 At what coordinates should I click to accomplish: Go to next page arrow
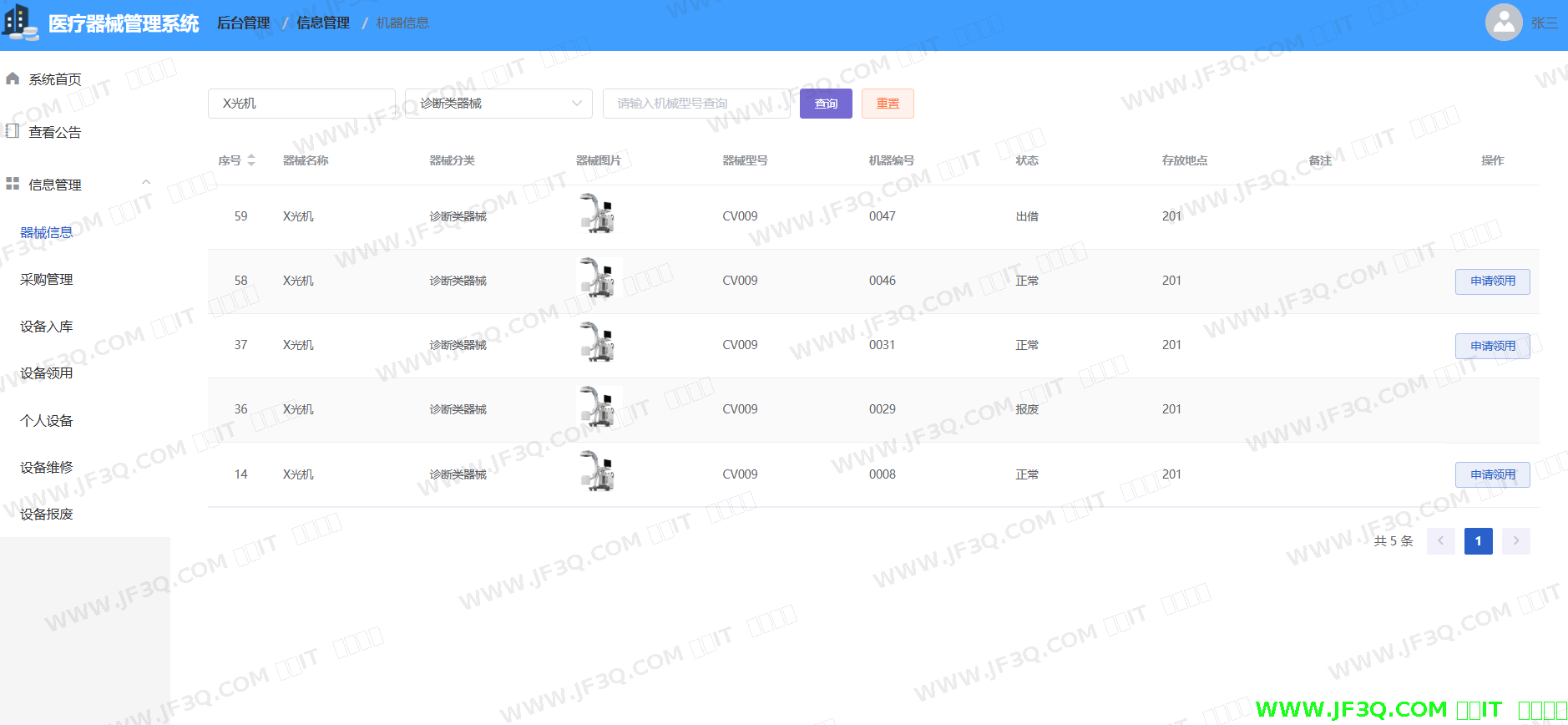pyautogui.click(x=1515, y=541)
